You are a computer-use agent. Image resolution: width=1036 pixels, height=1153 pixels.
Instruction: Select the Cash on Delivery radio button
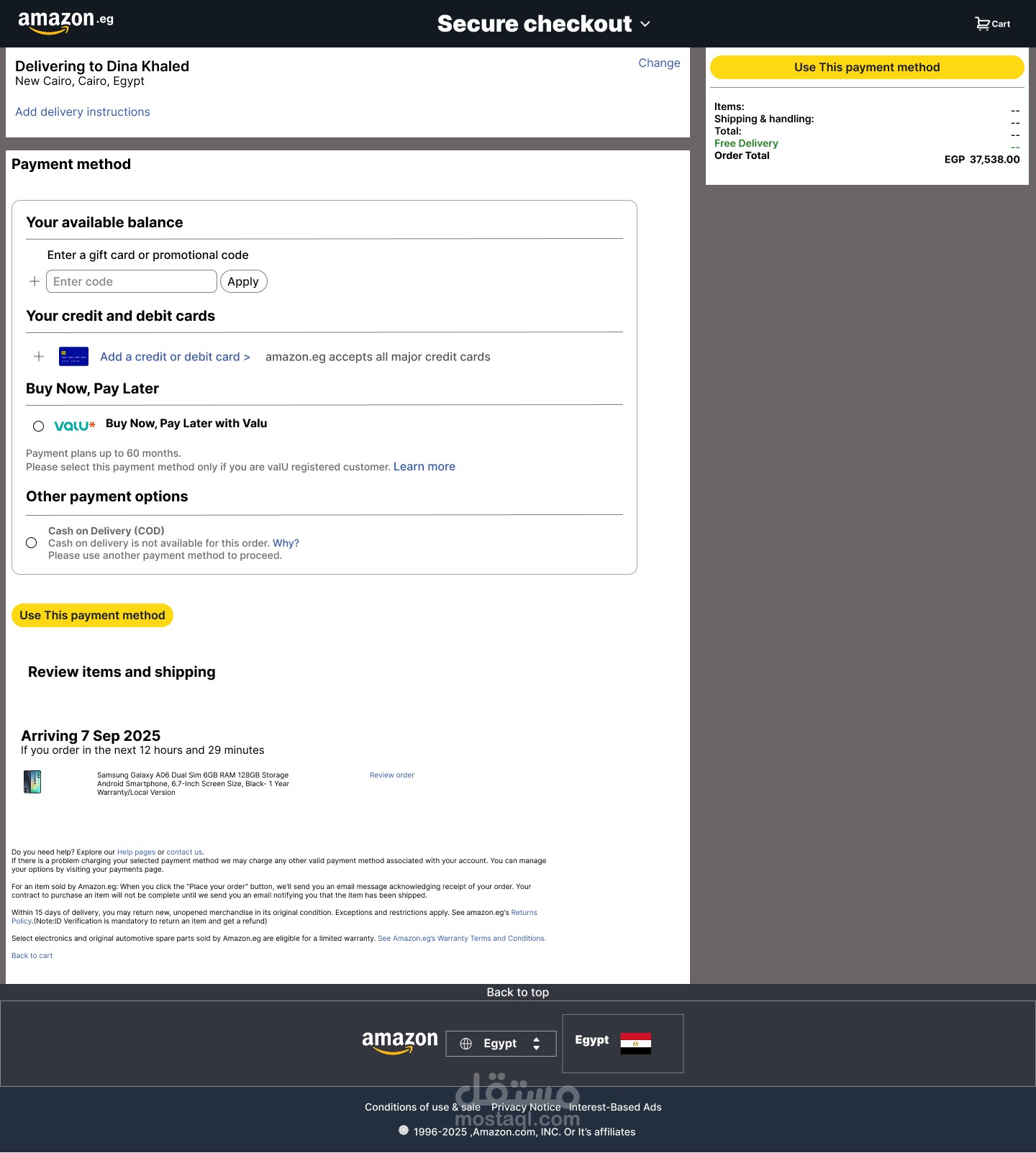(32, 543)
